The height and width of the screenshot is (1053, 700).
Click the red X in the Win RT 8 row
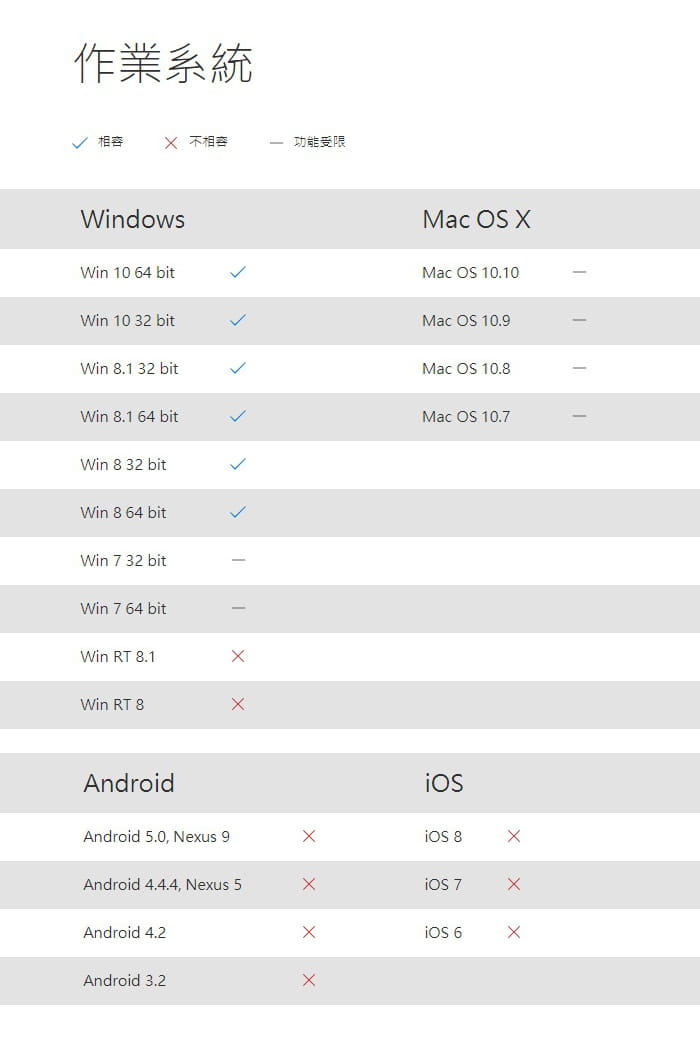(x=238, y=704)
